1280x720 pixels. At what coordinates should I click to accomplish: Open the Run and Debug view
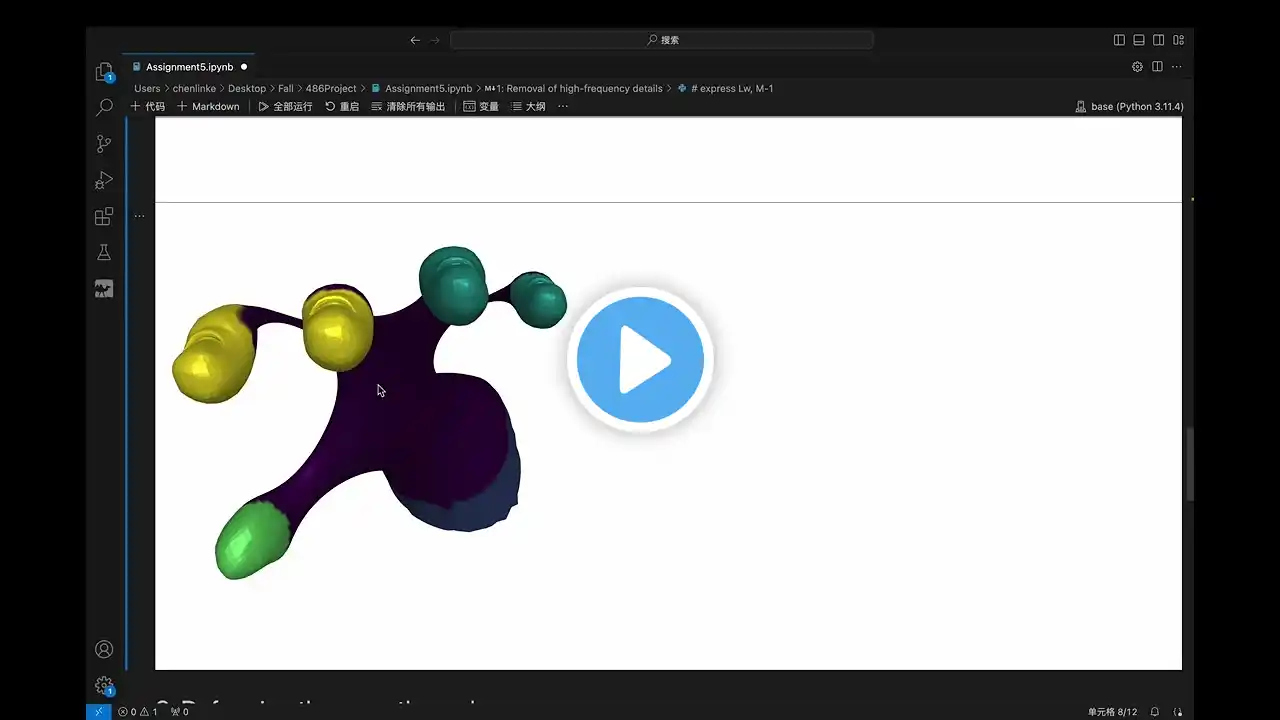(104, 180)
